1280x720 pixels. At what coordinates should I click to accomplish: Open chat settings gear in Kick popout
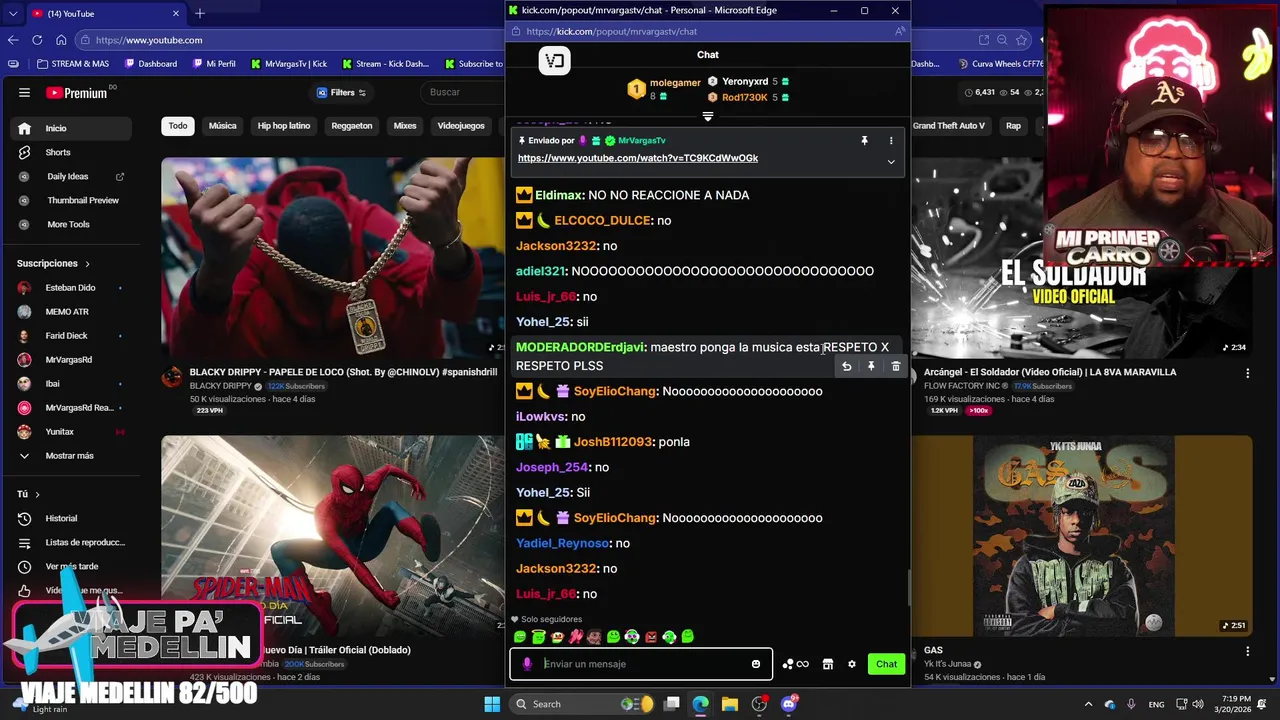852,664
